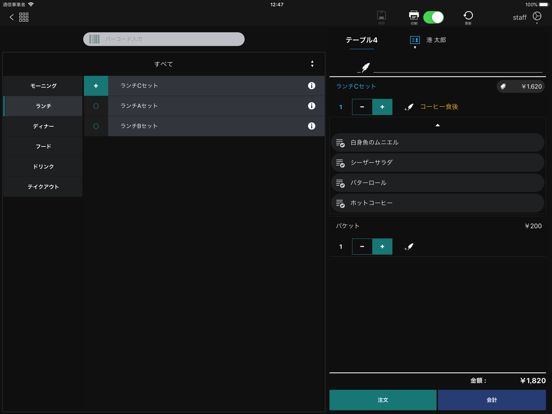Click the refresh update icon

(468, 17)
